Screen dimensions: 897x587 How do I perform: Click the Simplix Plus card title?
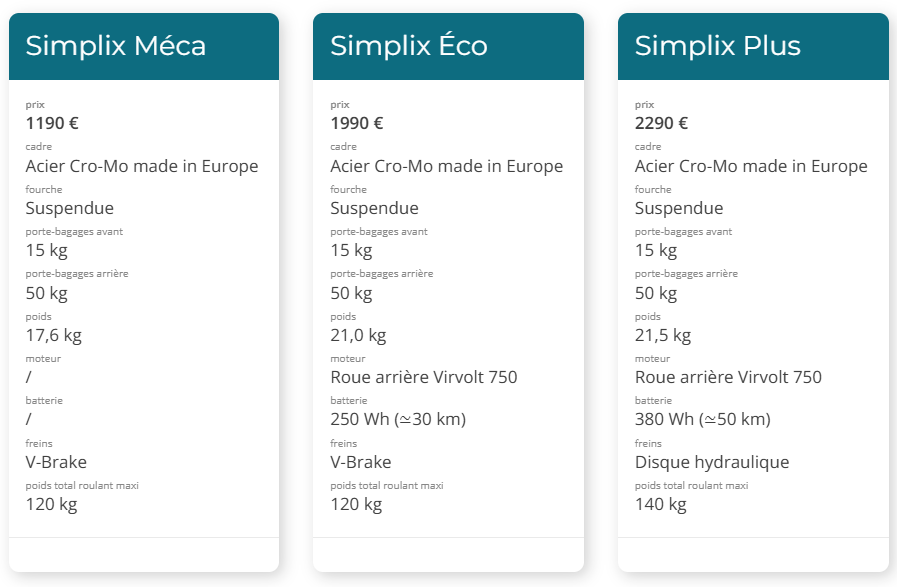pyautogui.click(x=717, y=46)
